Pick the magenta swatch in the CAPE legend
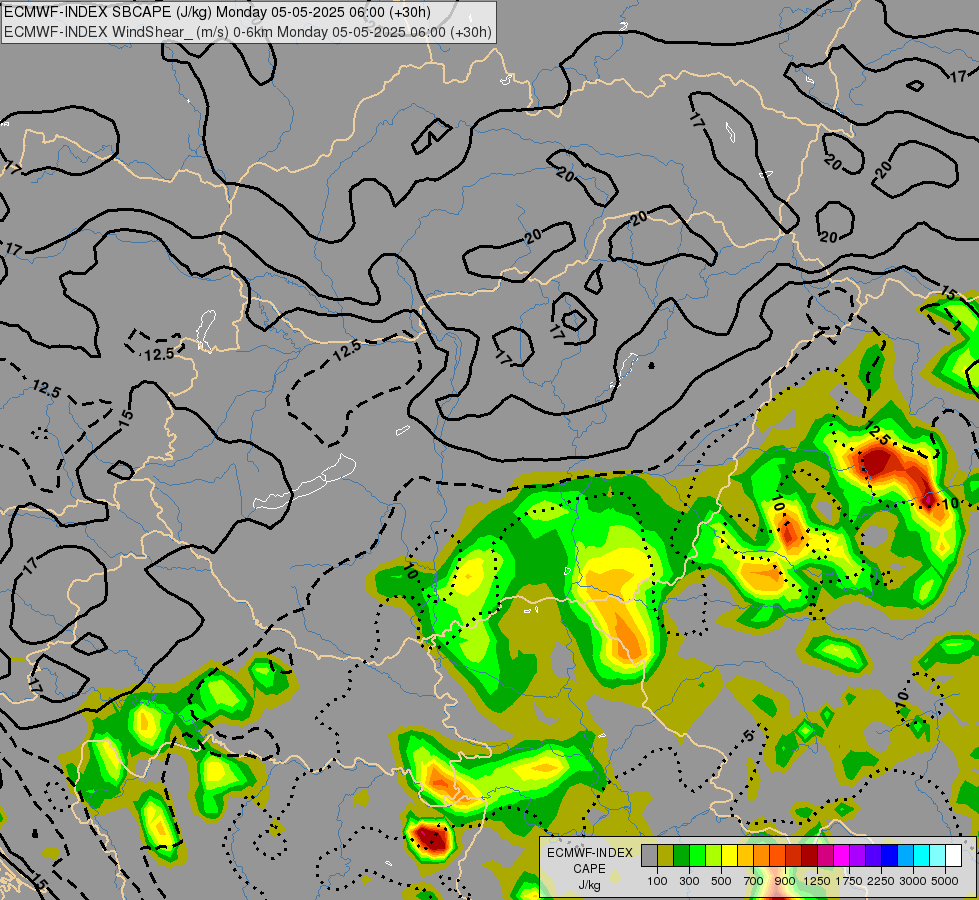Screen dimensions: 979x900 point(842,855)
